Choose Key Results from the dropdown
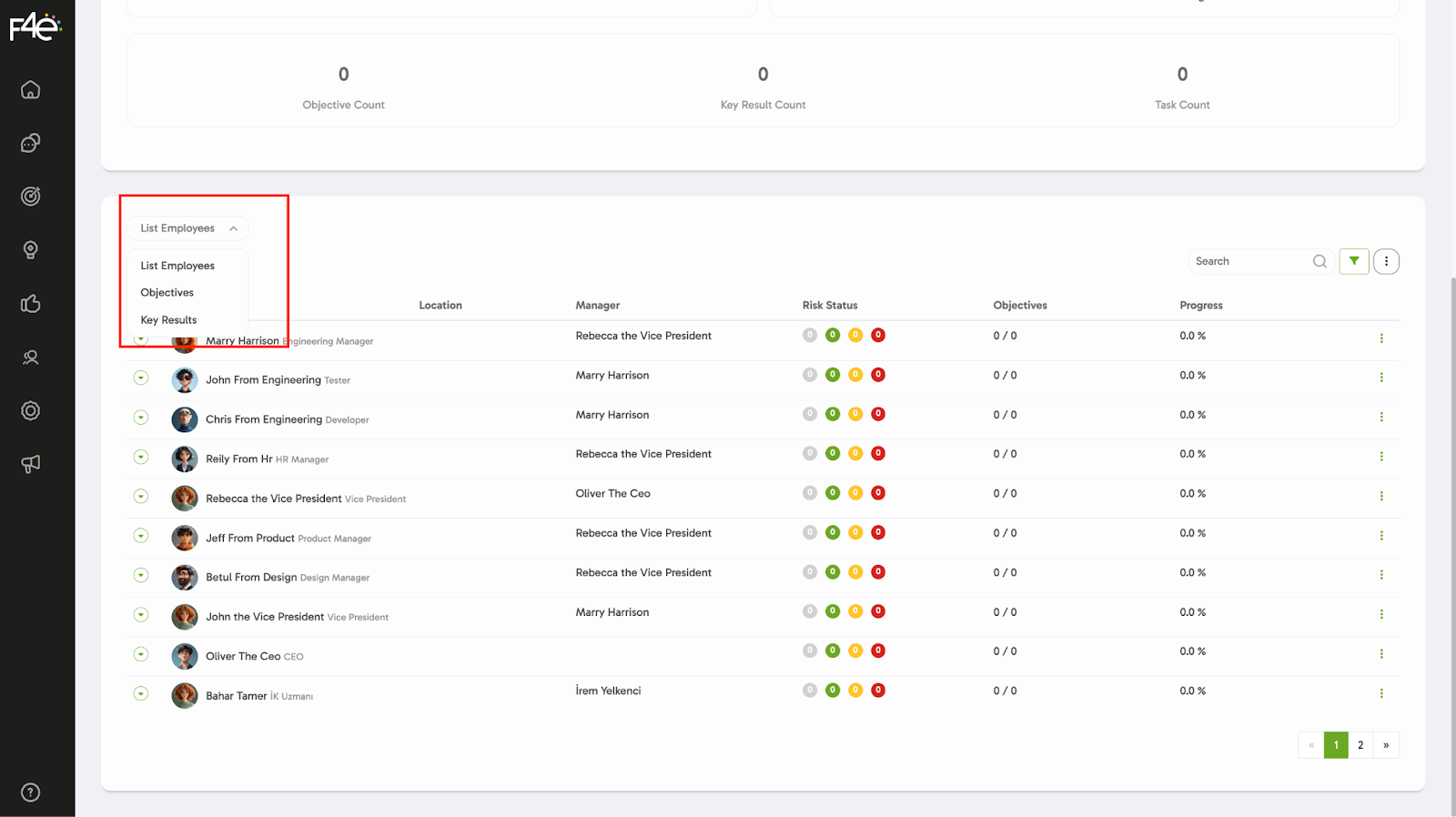Image resolution: width=1456 pixels, height=817 pixels. (169, 320)
